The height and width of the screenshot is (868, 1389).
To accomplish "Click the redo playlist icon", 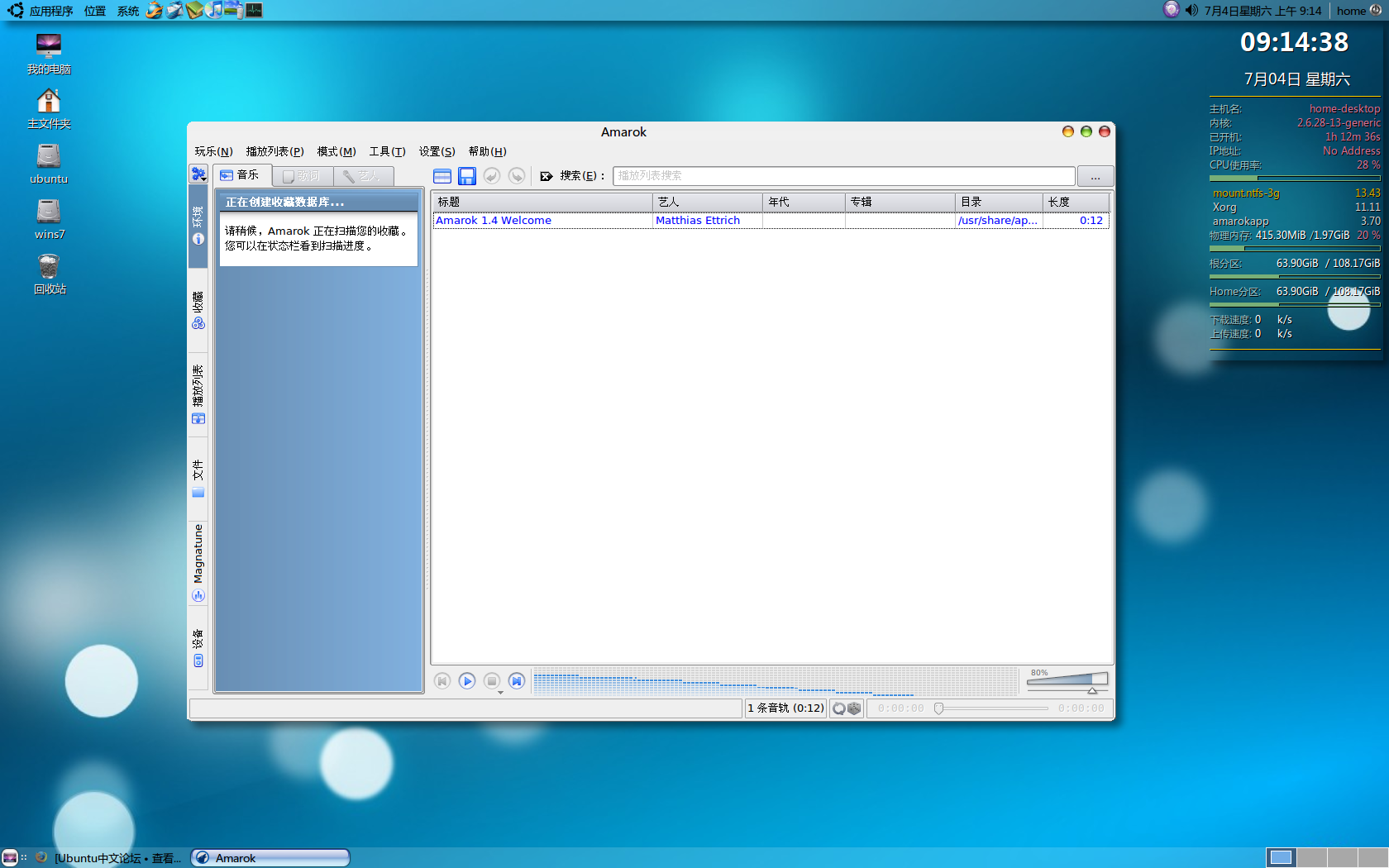I will [517, 176].
